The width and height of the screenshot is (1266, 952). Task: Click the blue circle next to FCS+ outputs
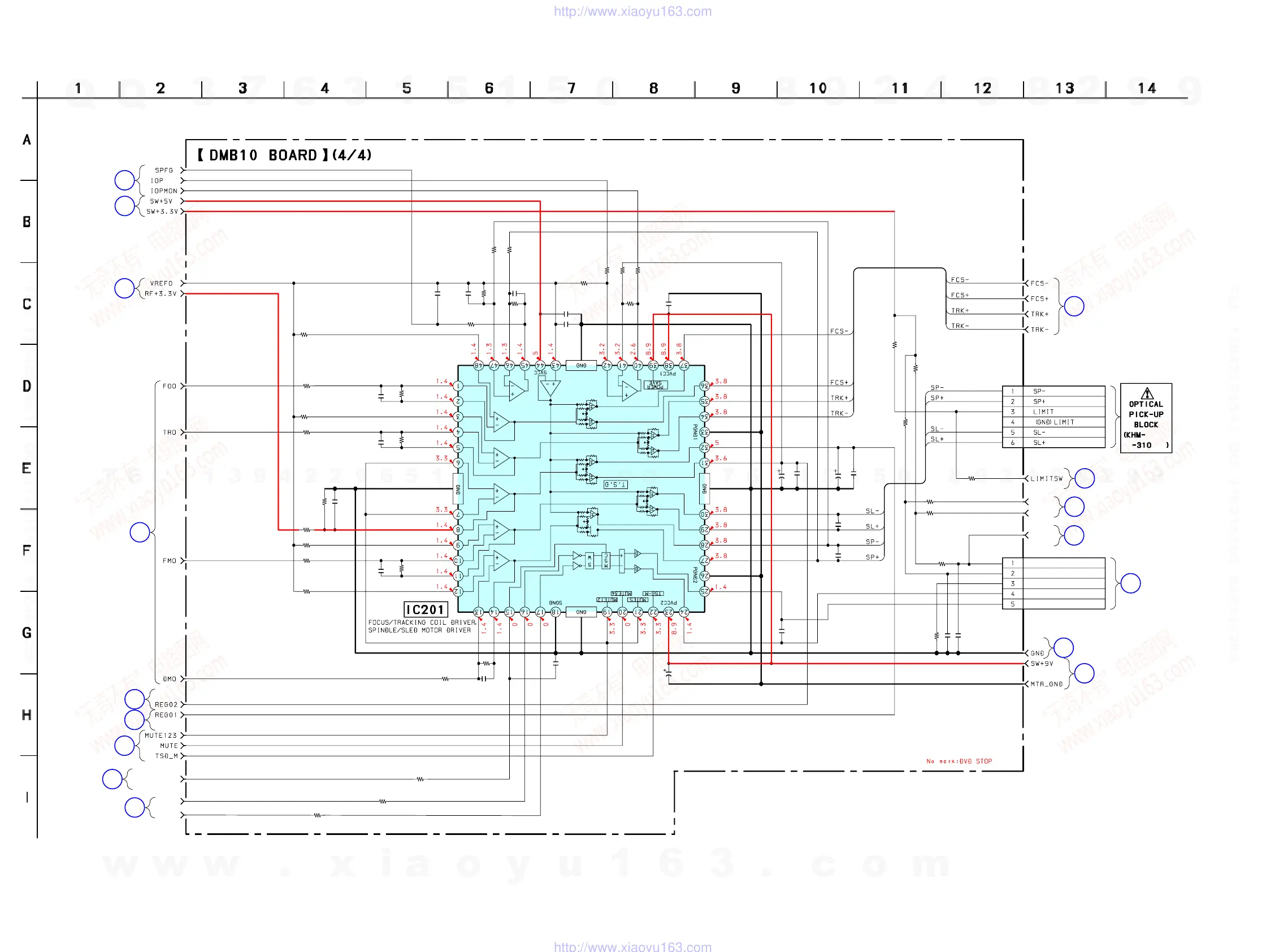1074,306
